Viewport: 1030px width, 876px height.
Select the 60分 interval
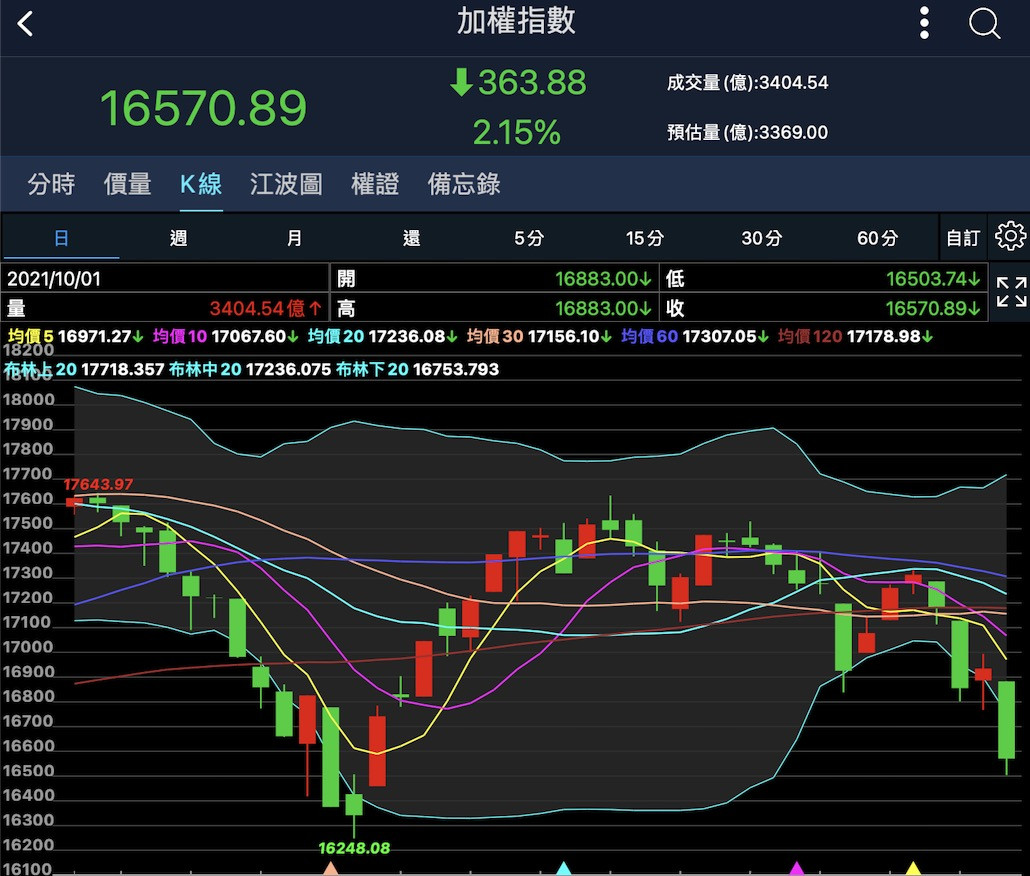coord(877,238)
